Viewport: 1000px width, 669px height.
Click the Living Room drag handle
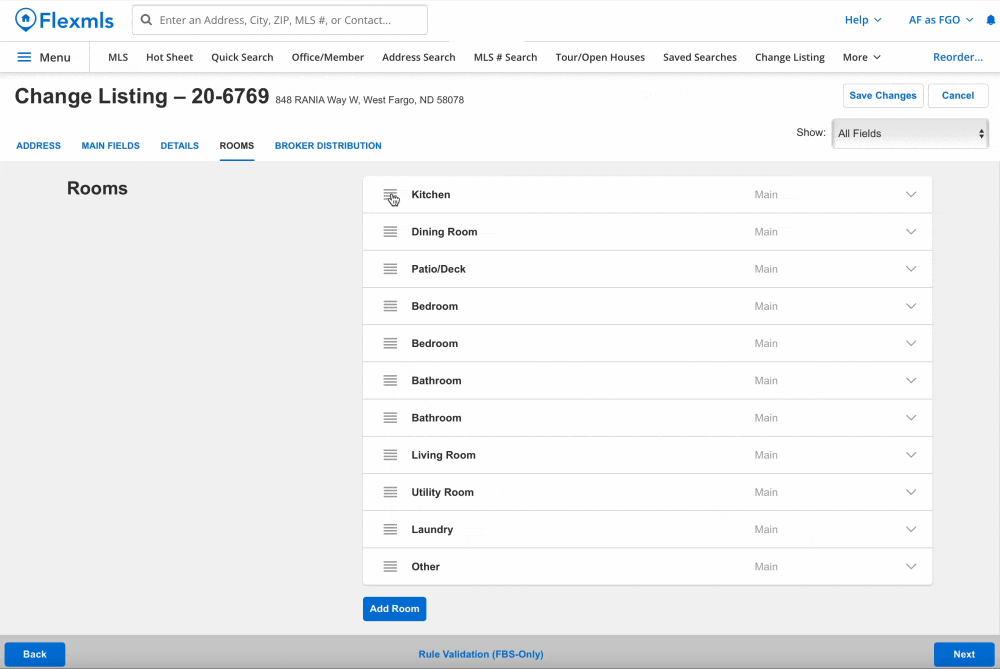click(390, 455)
